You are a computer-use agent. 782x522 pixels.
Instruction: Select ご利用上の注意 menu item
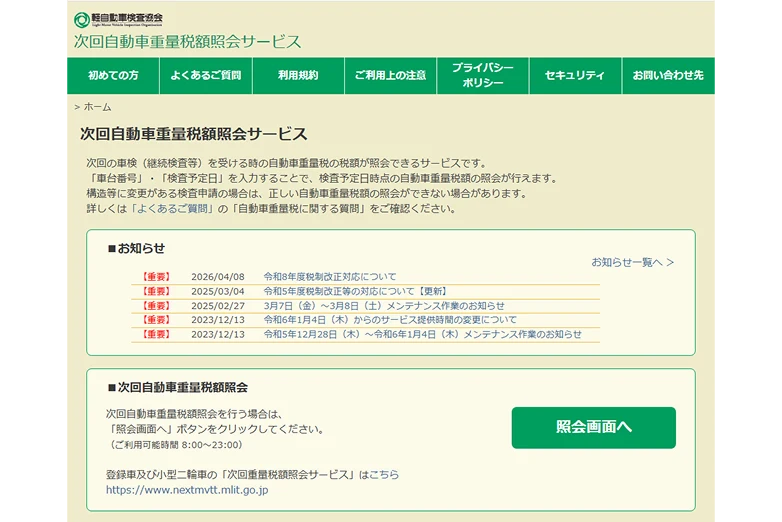[391, 75]
